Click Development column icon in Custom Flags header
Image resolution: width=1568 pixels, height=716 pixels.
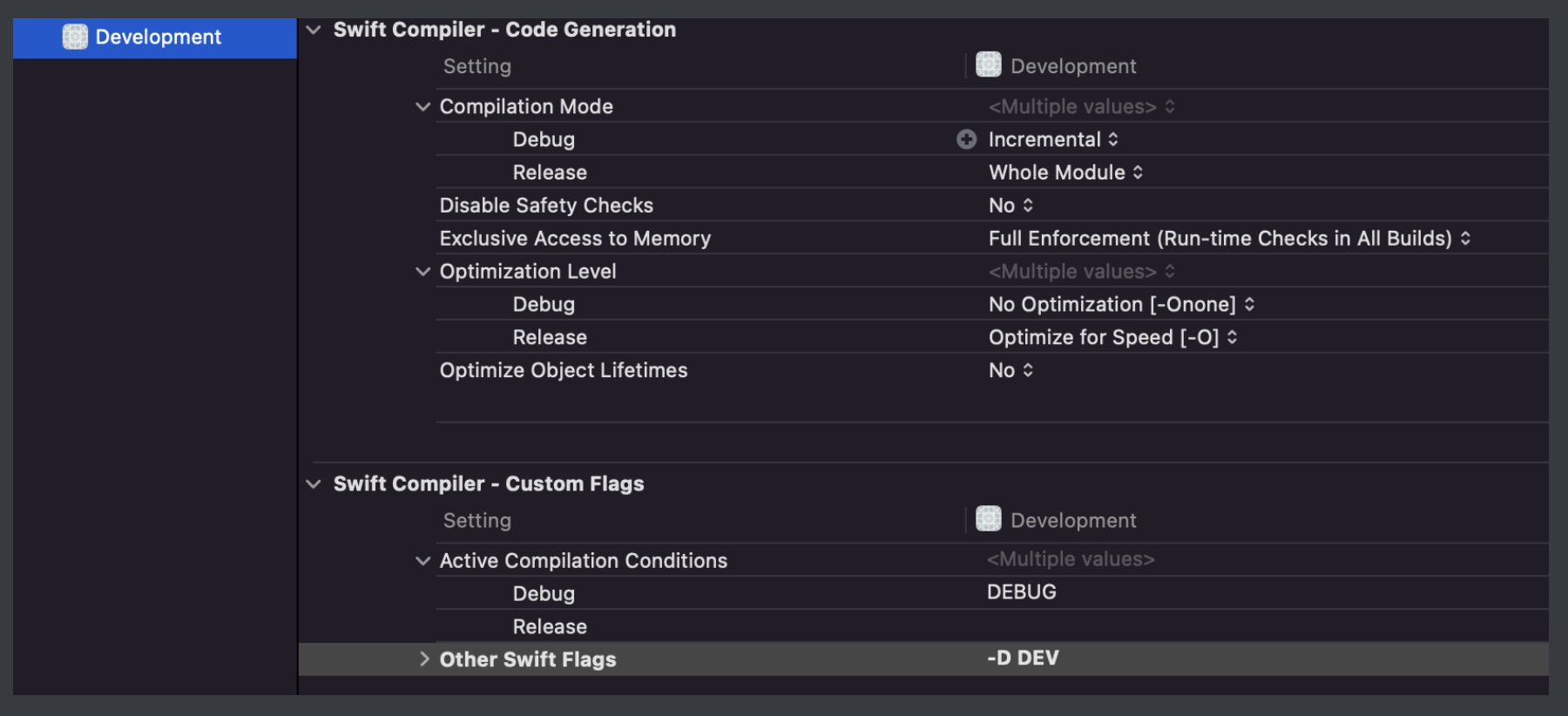(x=989, y=519)
